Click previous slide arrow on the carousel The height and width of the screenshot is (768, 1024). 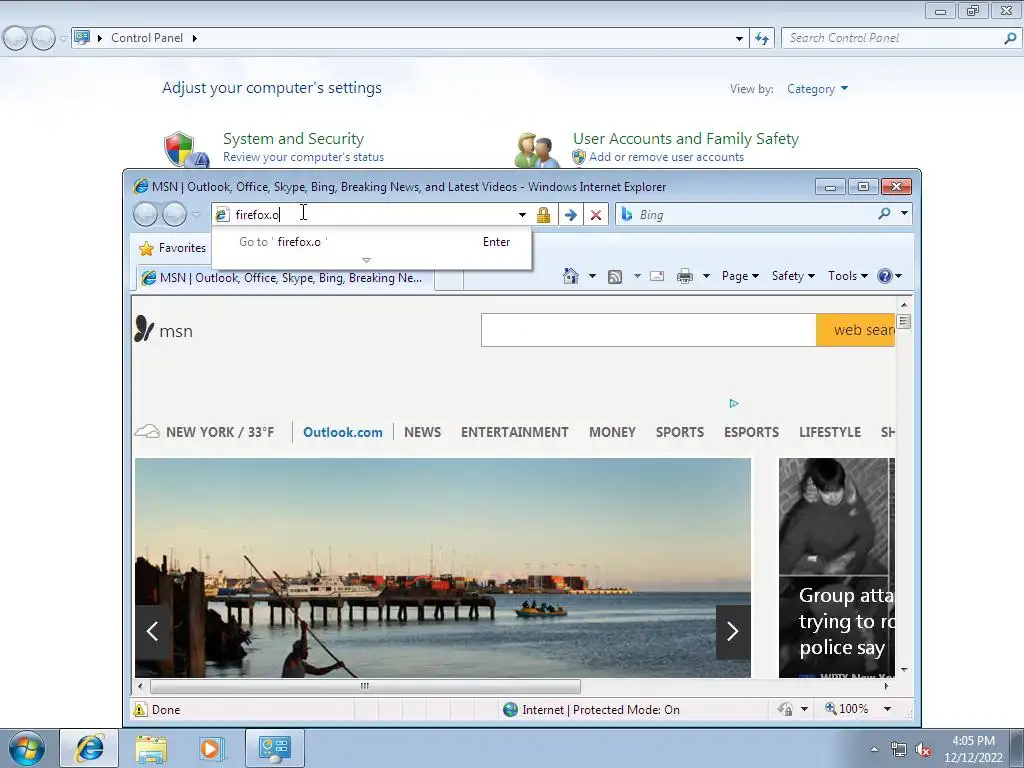(x=153, y=631)
